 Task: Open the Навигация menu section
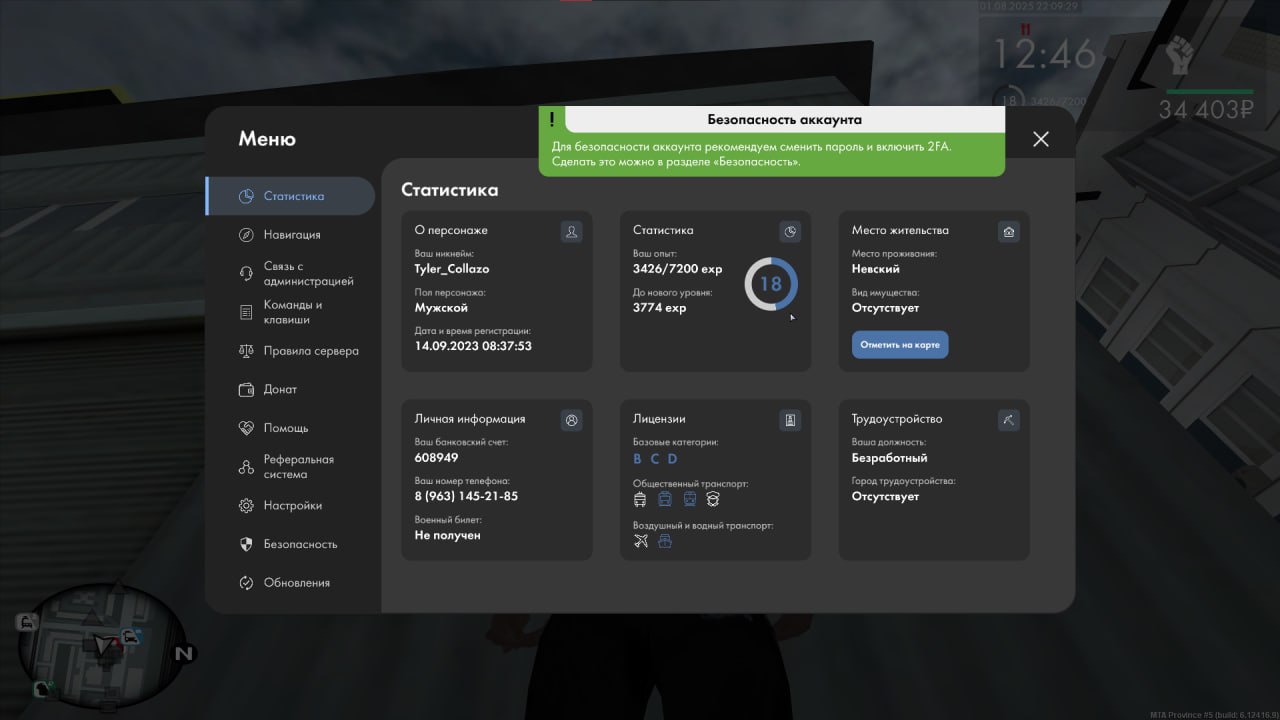(x=290, y=235)
